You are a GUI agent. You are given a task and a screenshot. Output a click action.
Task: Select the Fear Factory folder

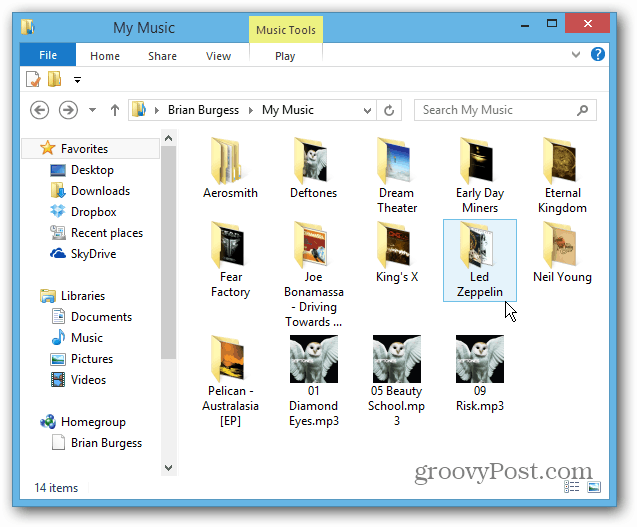click(x=230, y=260)
